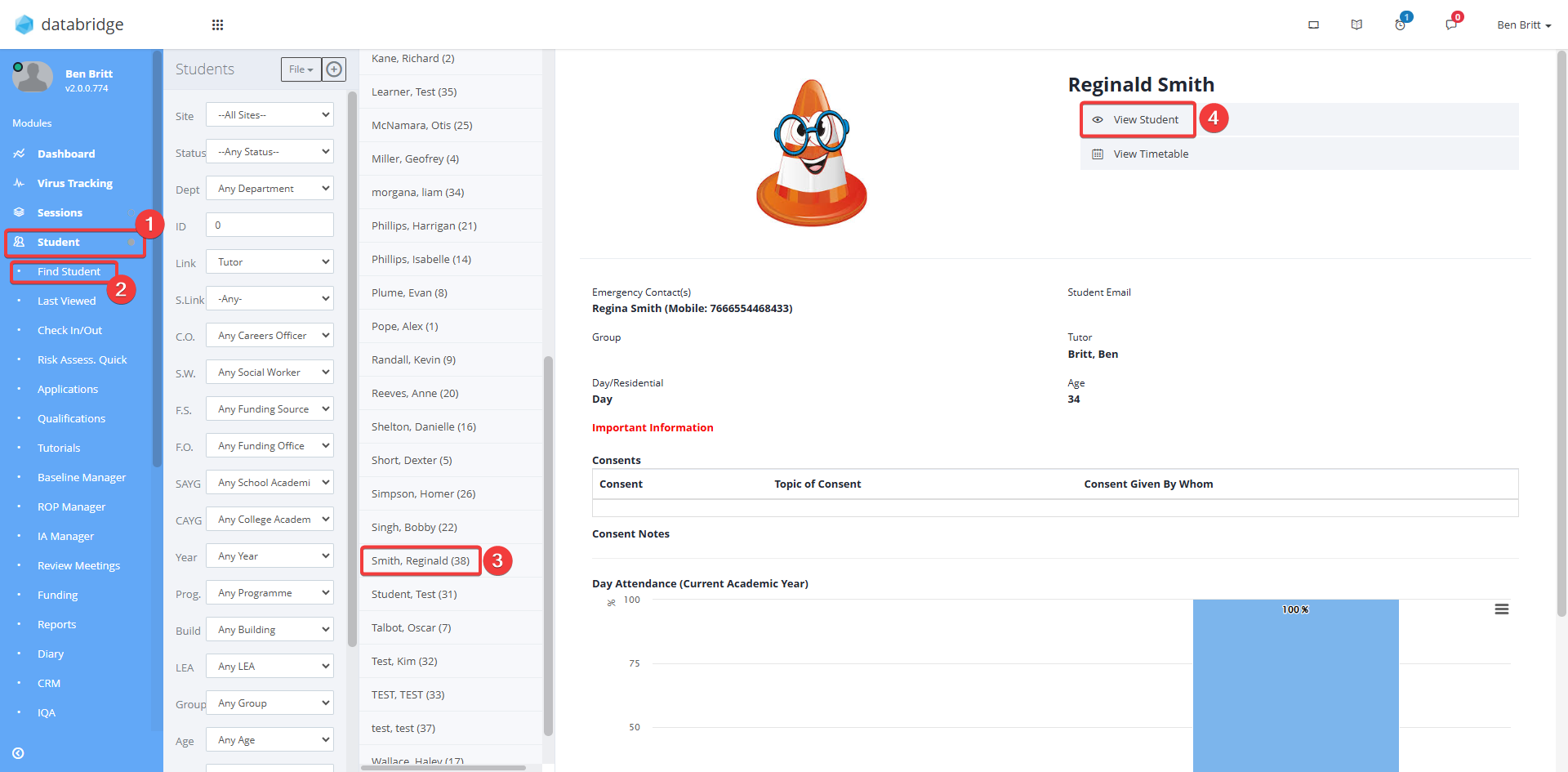Click the ID input field
Screen dimensions: 1568x772
pyautogui.click(x=269, y=225)
